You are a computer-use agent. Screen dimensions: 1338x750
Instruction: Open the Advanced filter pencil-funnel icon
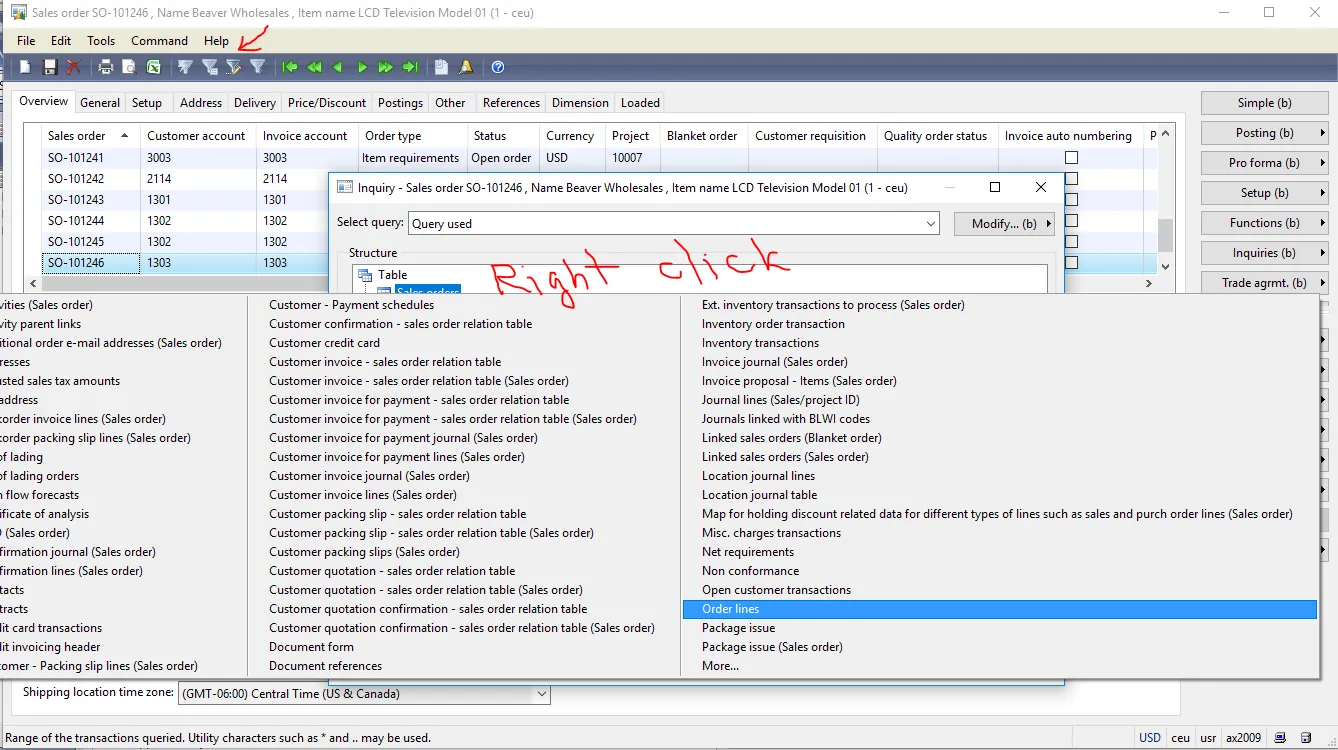tap(233, 67)
